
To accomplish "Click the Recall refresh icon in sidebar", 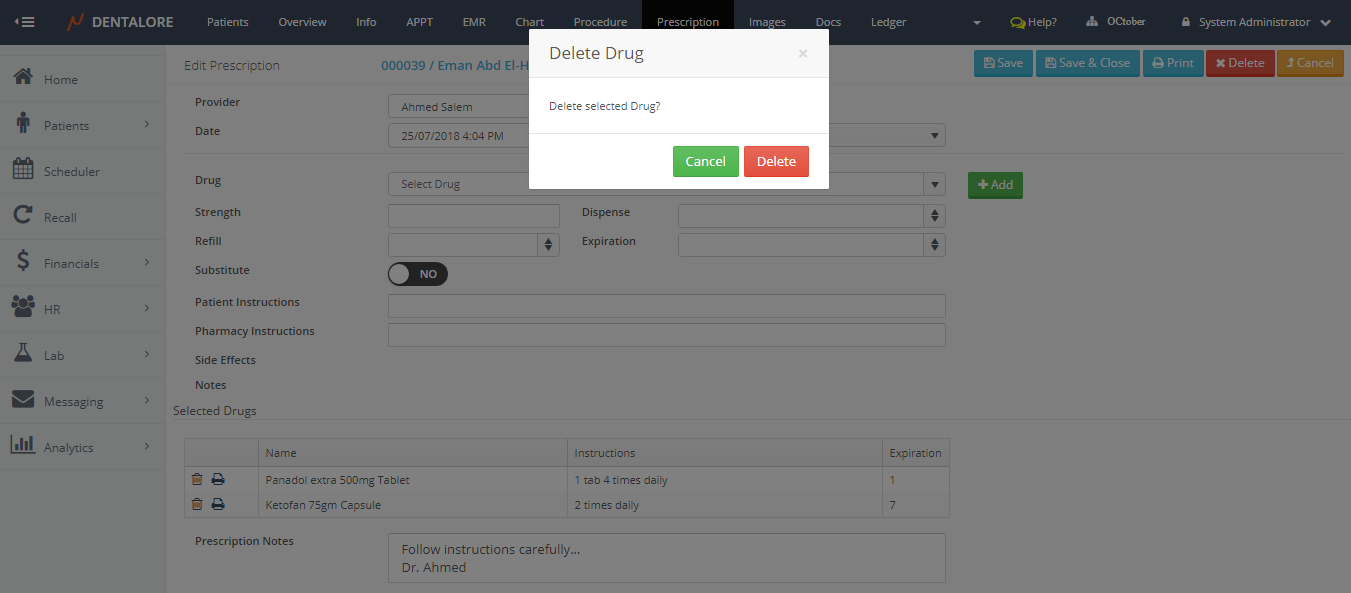I will tap(23, 217).
